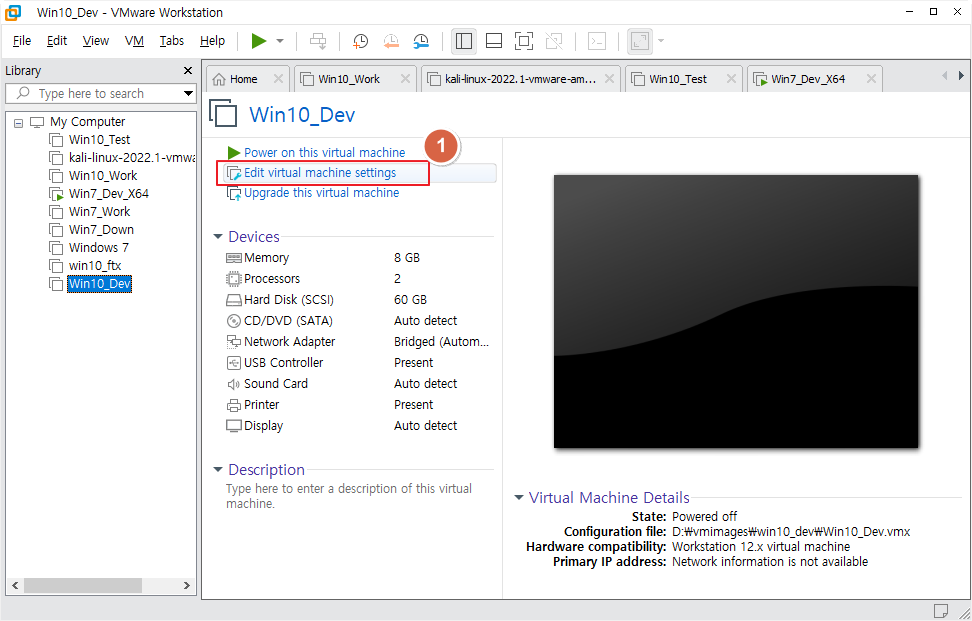Close the Win10_Test tab
This screenshot has height=621, width=972.
(731, 79)
